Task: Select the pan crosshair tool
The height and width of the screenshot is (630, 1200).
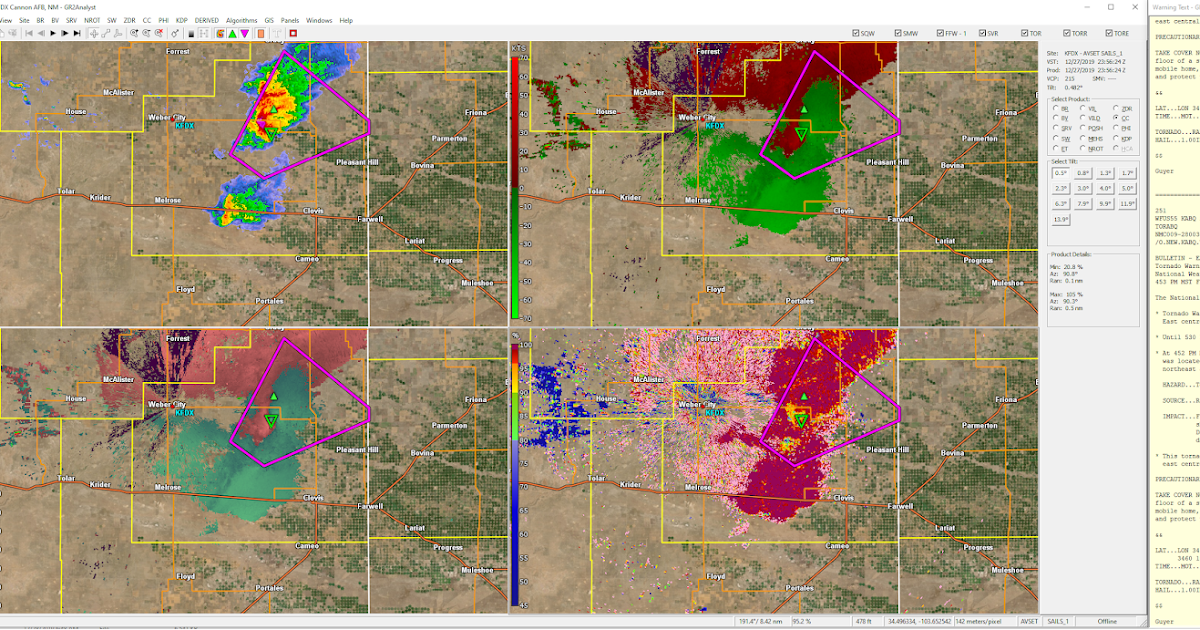Action: [x=94, y=33]
